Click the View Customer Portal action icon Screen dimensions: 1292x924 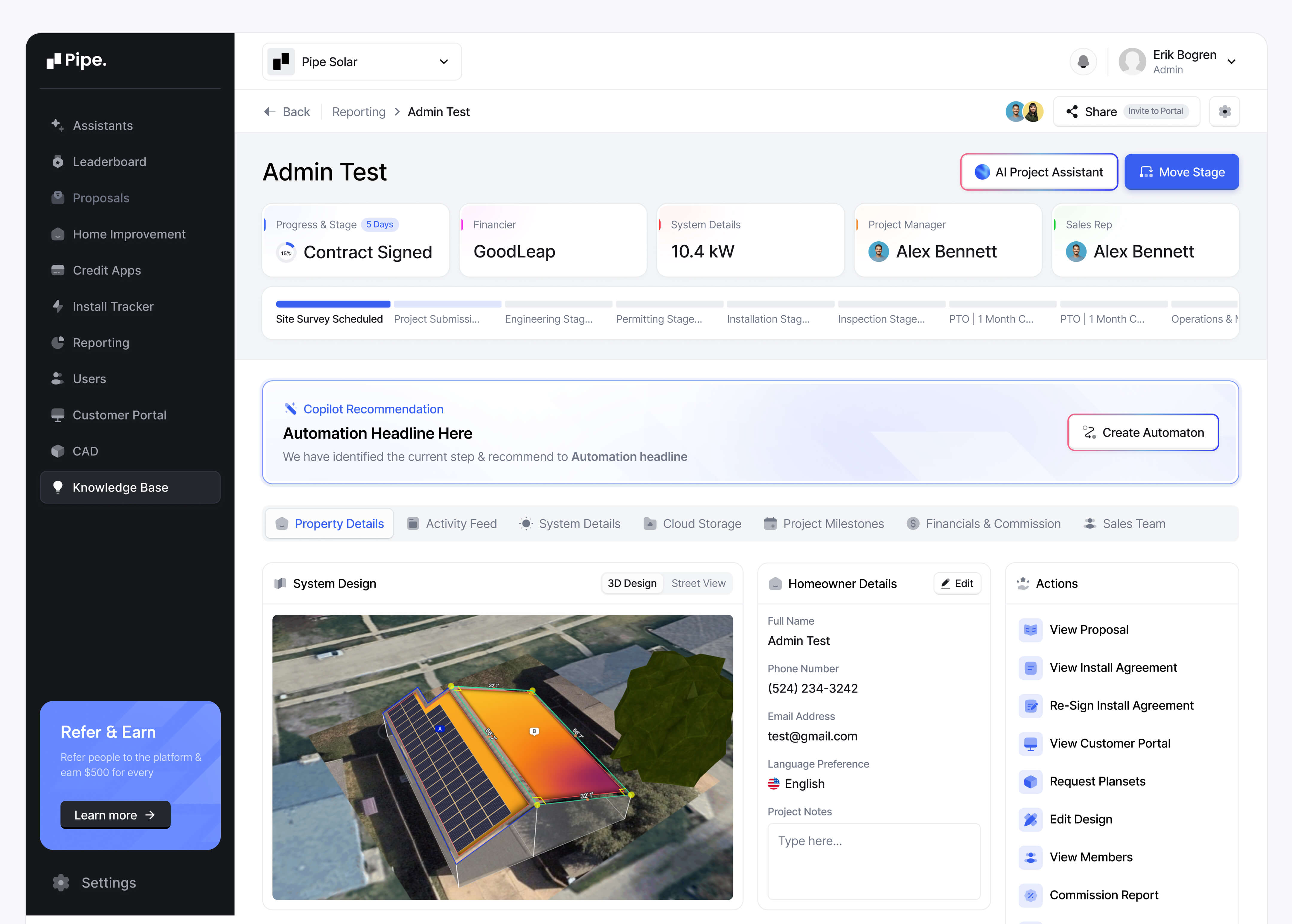click(x=1030, y=744)
